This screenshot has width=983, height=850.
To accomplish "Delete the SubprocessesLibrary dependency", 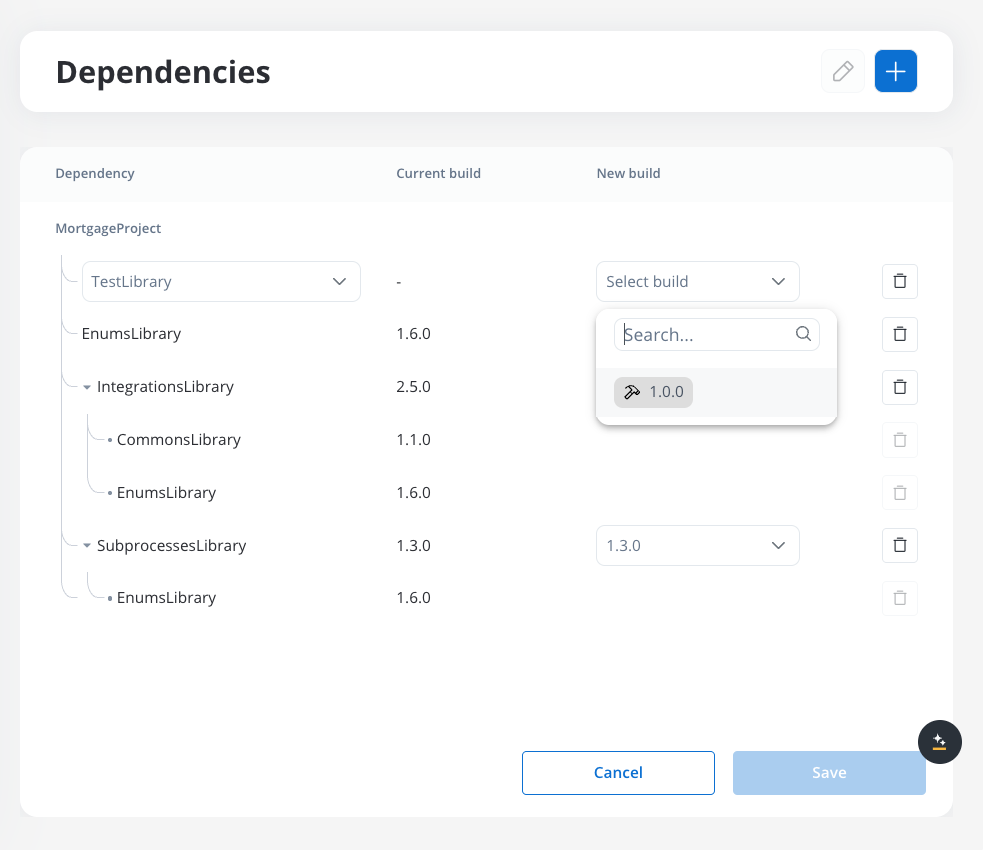I will coord(900,545).
